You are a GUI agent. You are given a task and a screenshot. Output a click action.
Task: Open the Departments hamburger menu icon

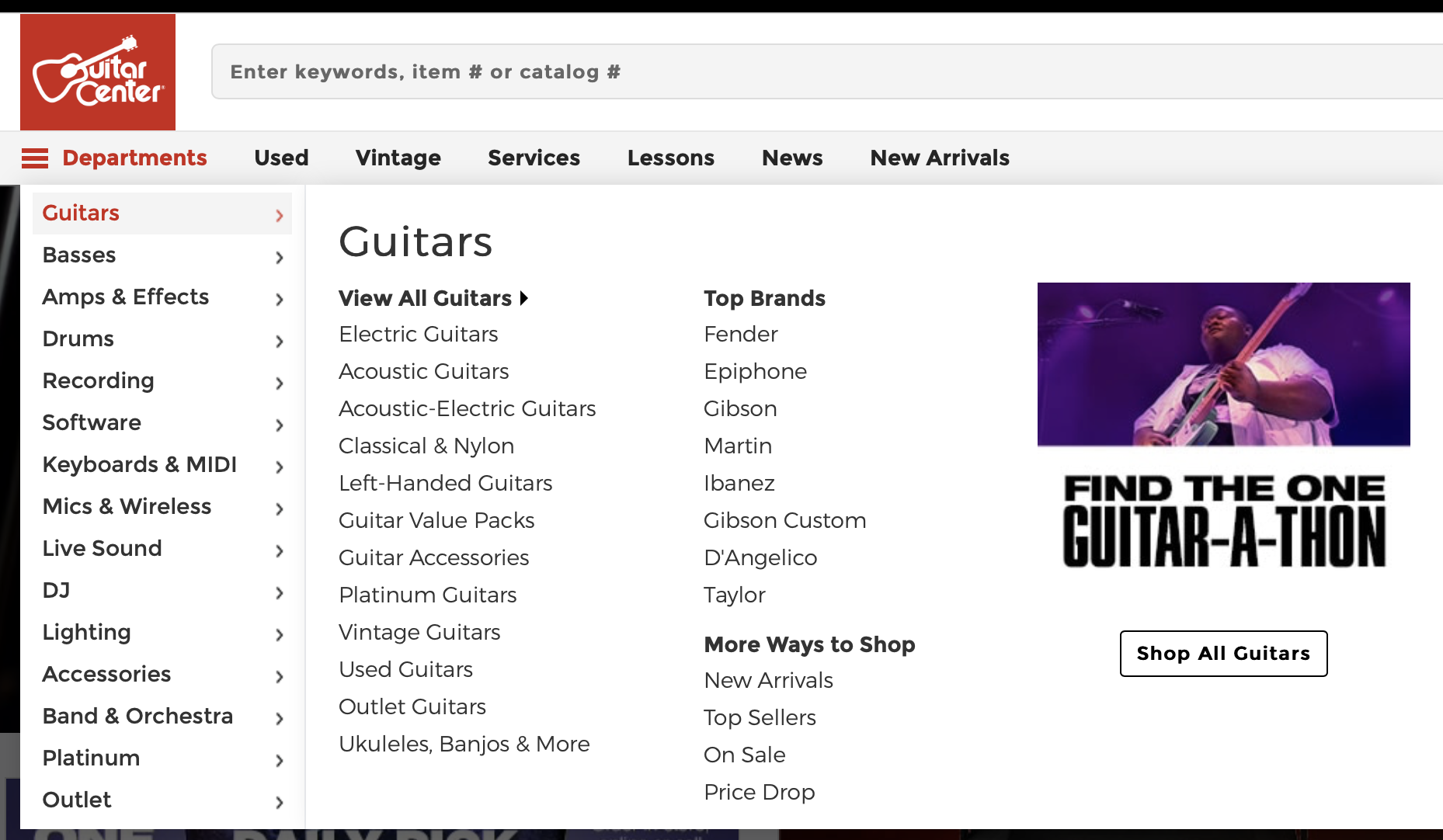click(35, 158)
